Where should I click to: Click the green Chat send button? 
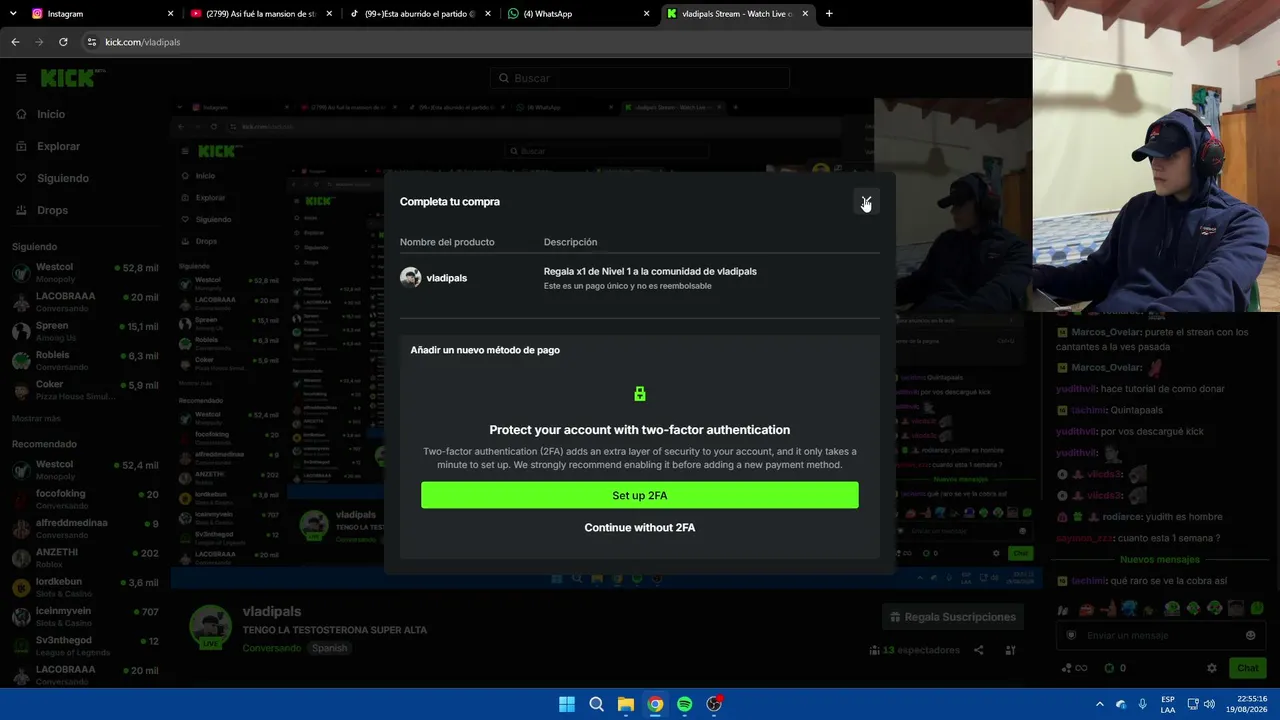click(1247, 668)
